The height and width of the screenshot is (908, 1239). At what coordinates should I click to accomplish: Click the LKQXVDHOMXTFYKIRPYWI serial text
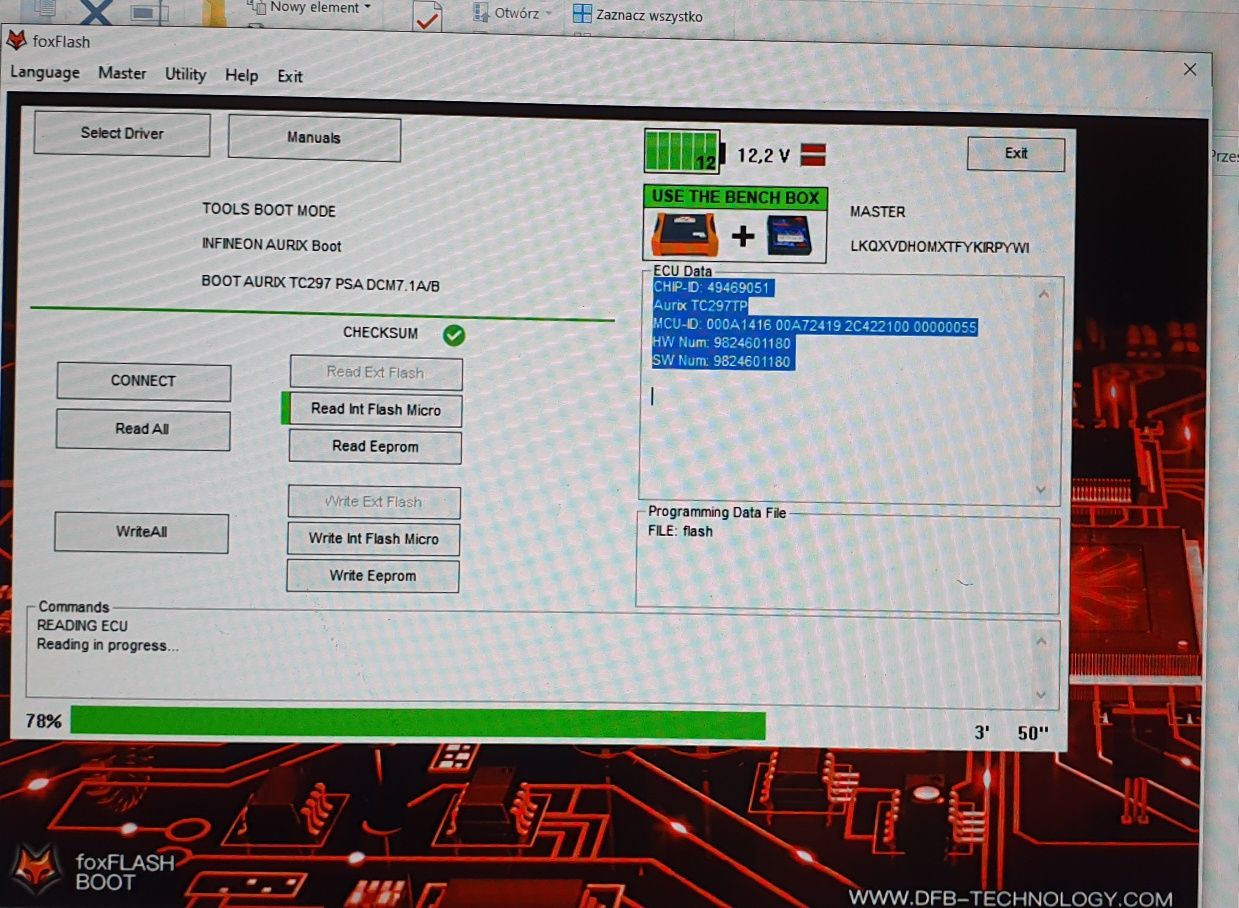pyautogui.click(x=940, y=247)
